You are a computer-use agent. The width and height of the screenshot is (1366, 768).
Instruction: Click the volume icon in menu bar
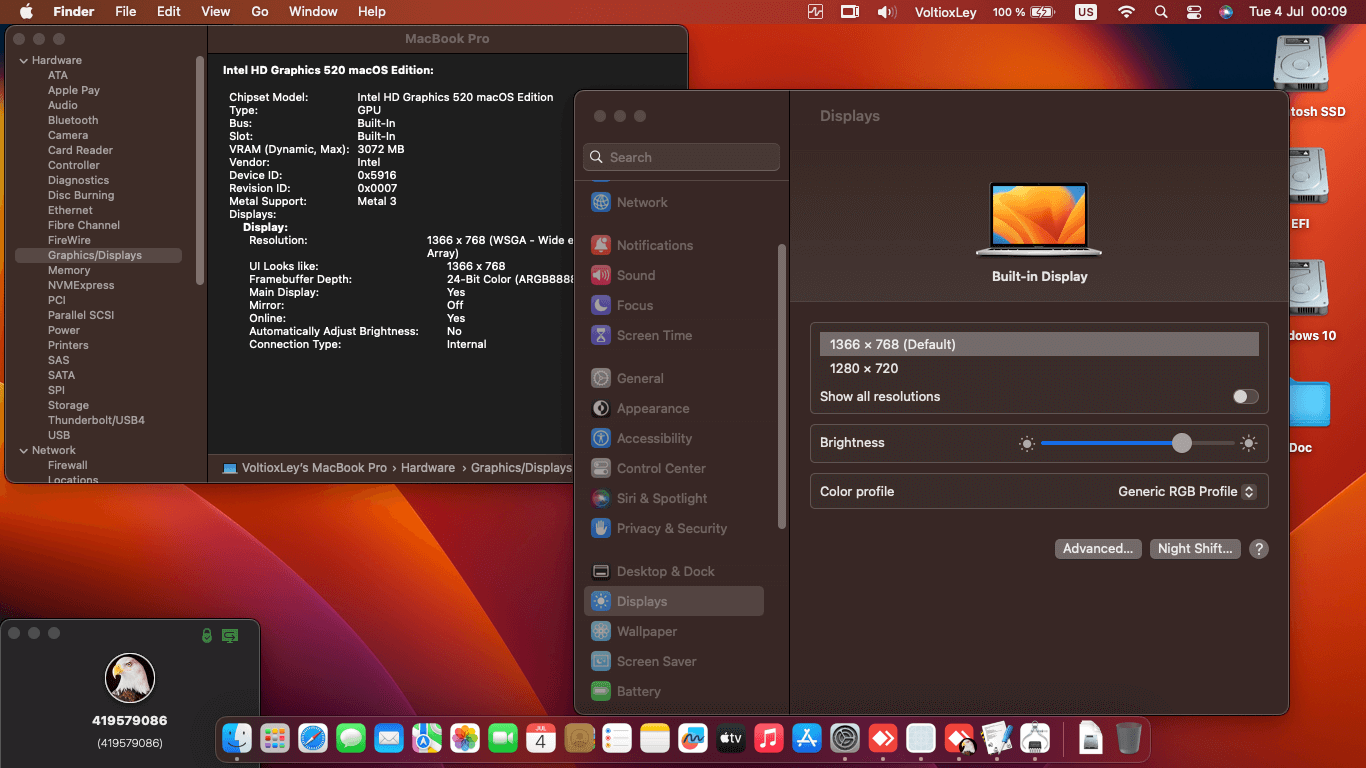[x=887, y=12]
